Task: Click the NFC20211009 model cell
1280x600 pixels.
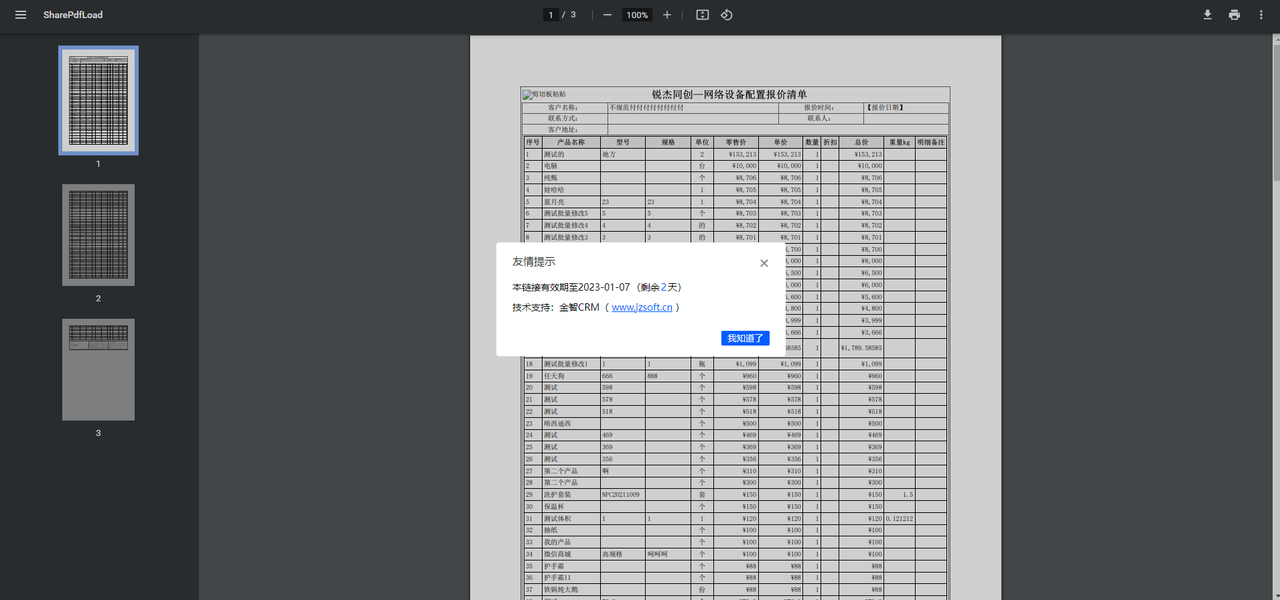Action: pos(621,495)
